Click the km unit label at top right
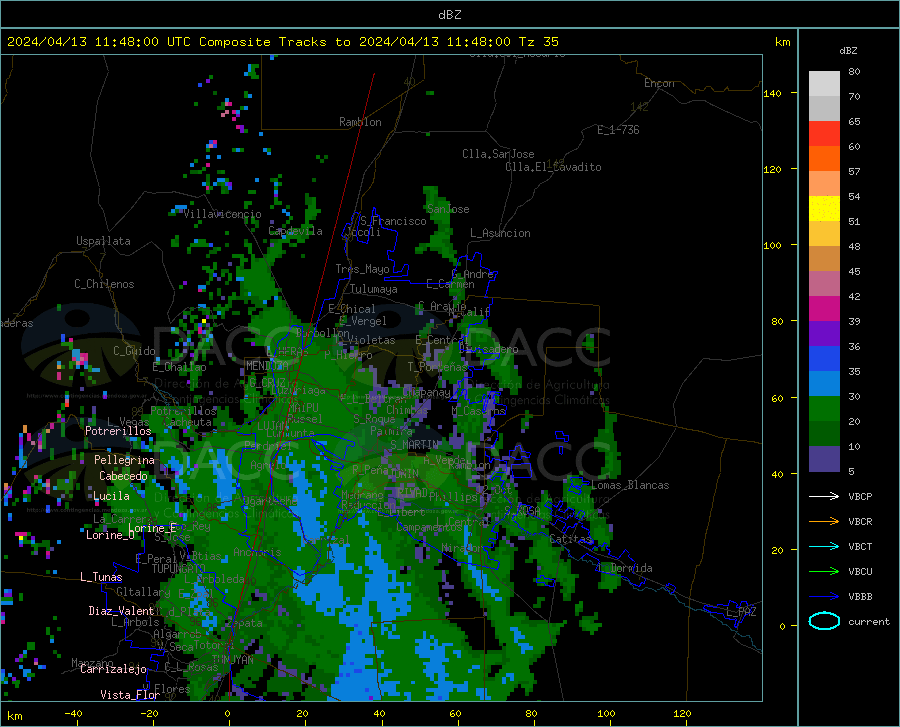Image resolution: width=900 pixels, height=727 pixels. click(x=782, y=42)
